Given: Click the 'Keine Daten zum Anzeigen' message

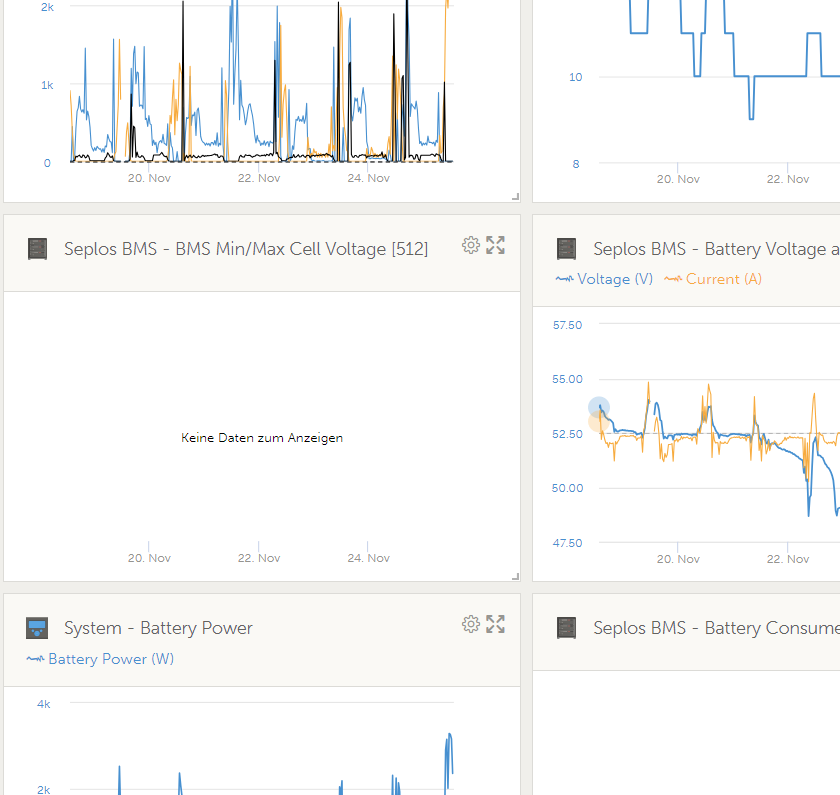Looking at the screenshot, I should click(262, 438).
